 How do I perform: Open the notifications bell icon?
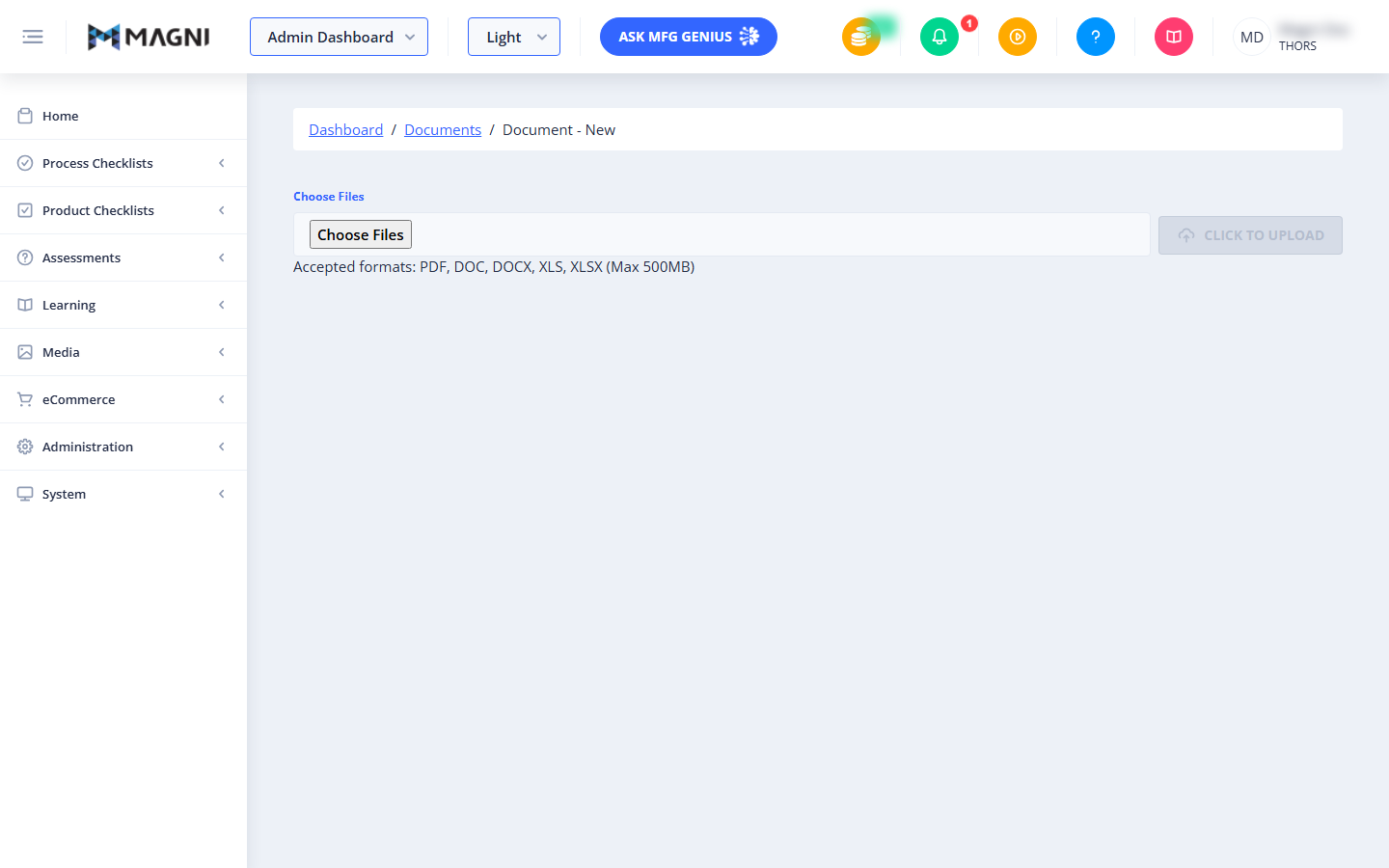coord(940,37)
